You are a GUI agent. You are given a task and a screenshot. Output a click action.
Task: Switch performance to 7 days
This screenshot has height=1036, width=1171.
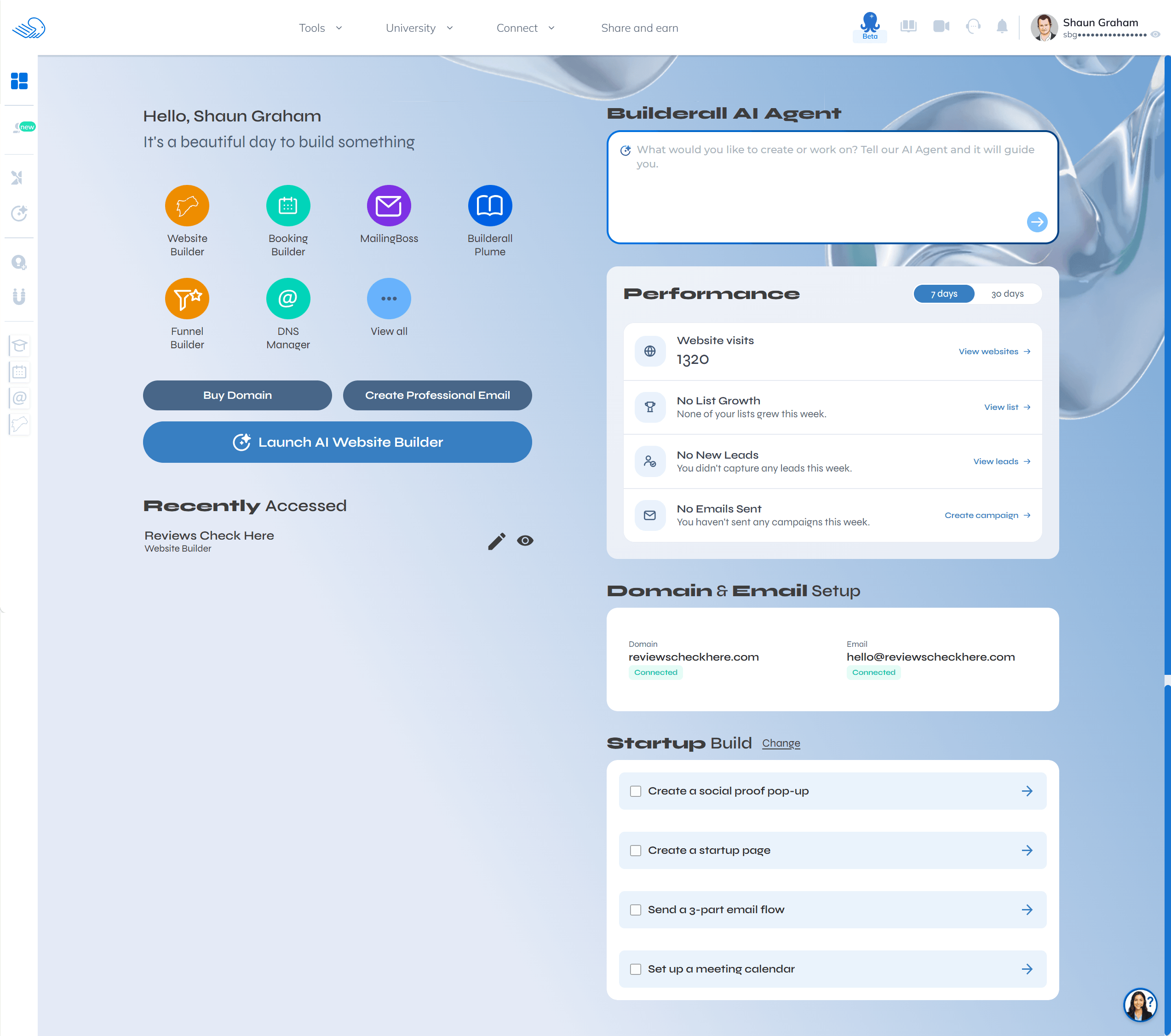(x=943, y=294)
